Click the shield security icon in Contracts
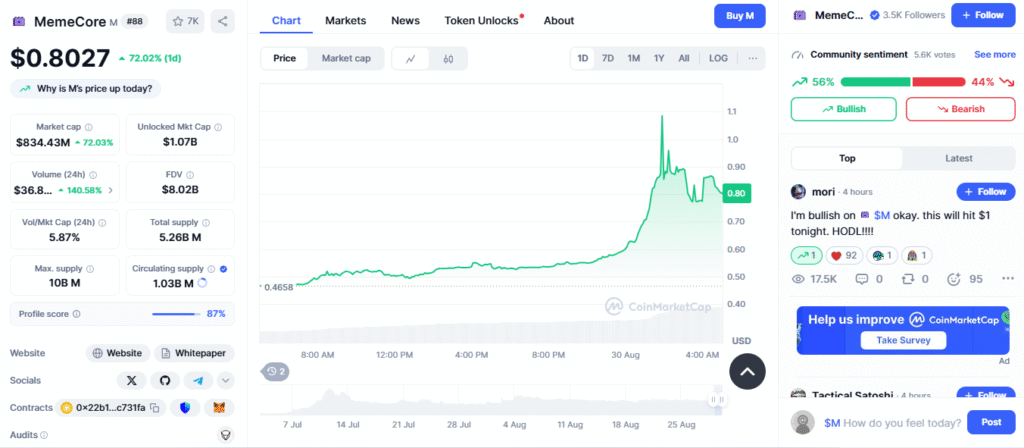 tap(185, 408)
